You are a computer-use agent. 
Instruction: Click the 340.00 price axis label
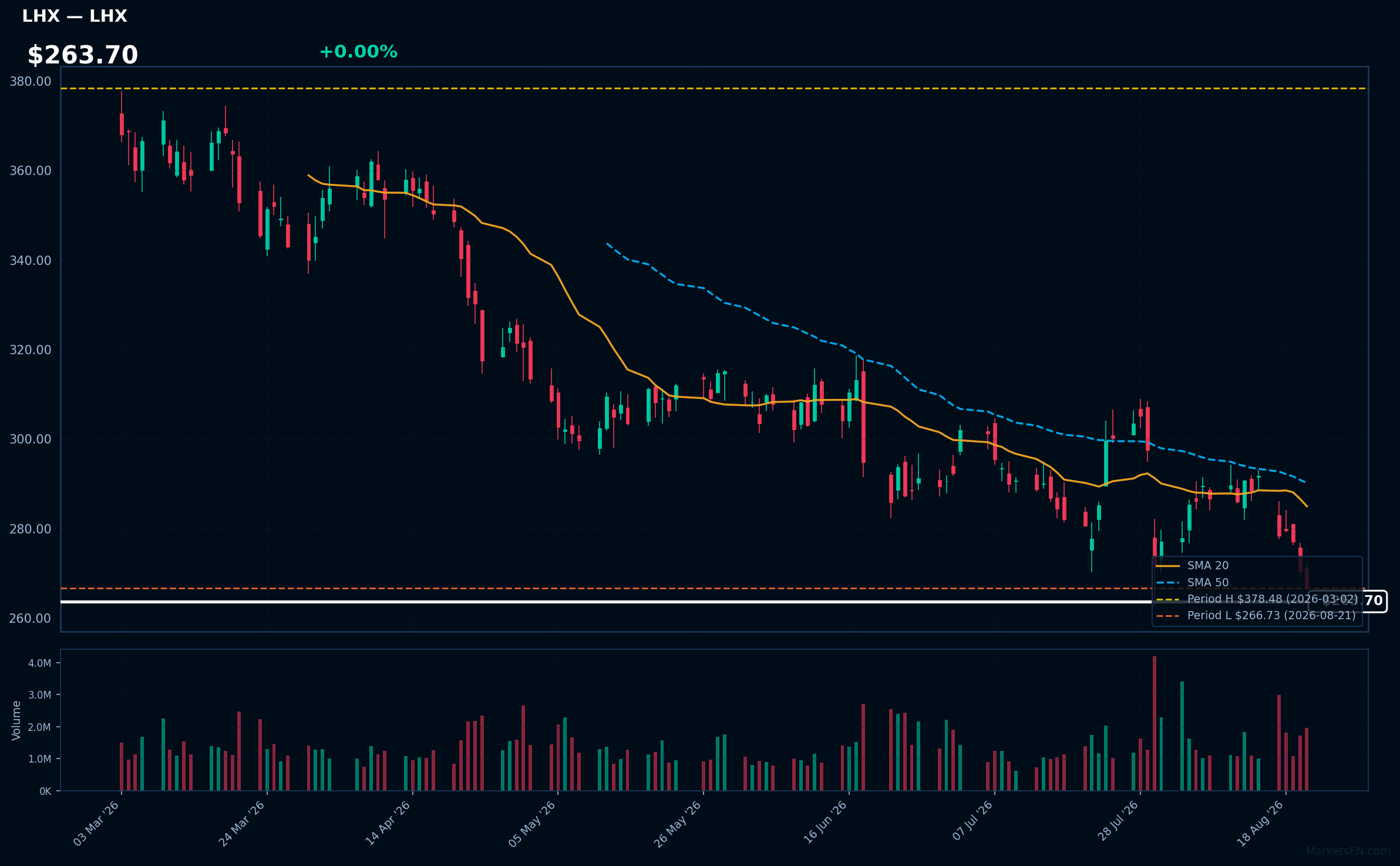(x=30, y=261)
